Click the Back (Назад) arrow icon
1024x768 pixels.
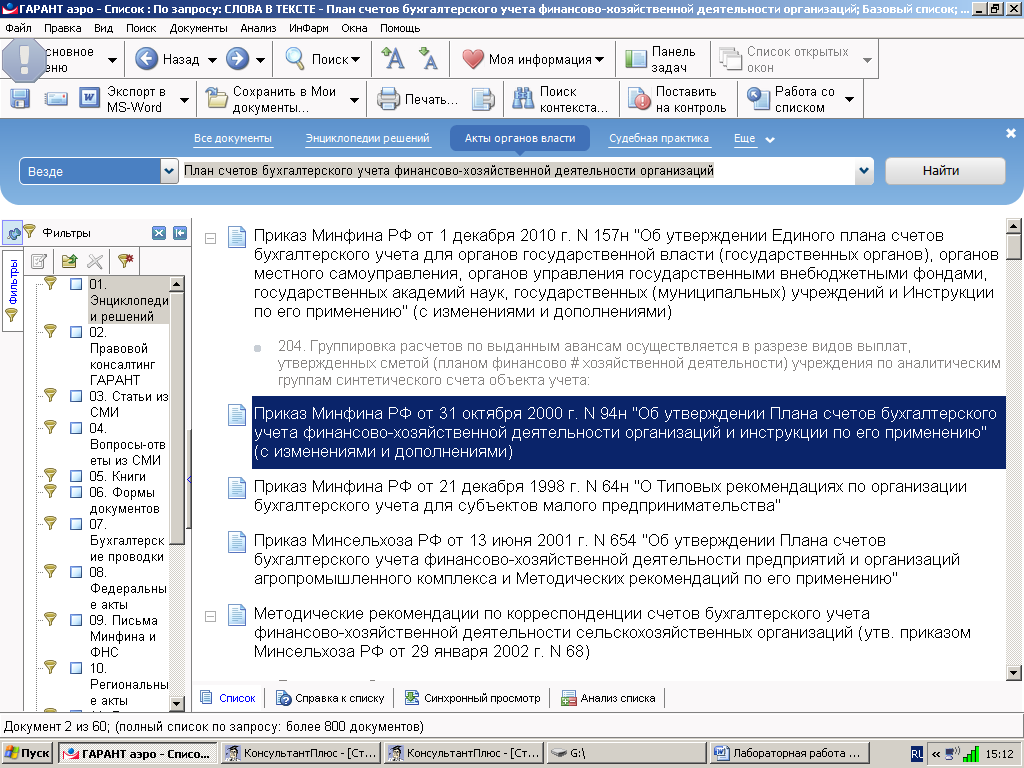(x=146, y=59)
